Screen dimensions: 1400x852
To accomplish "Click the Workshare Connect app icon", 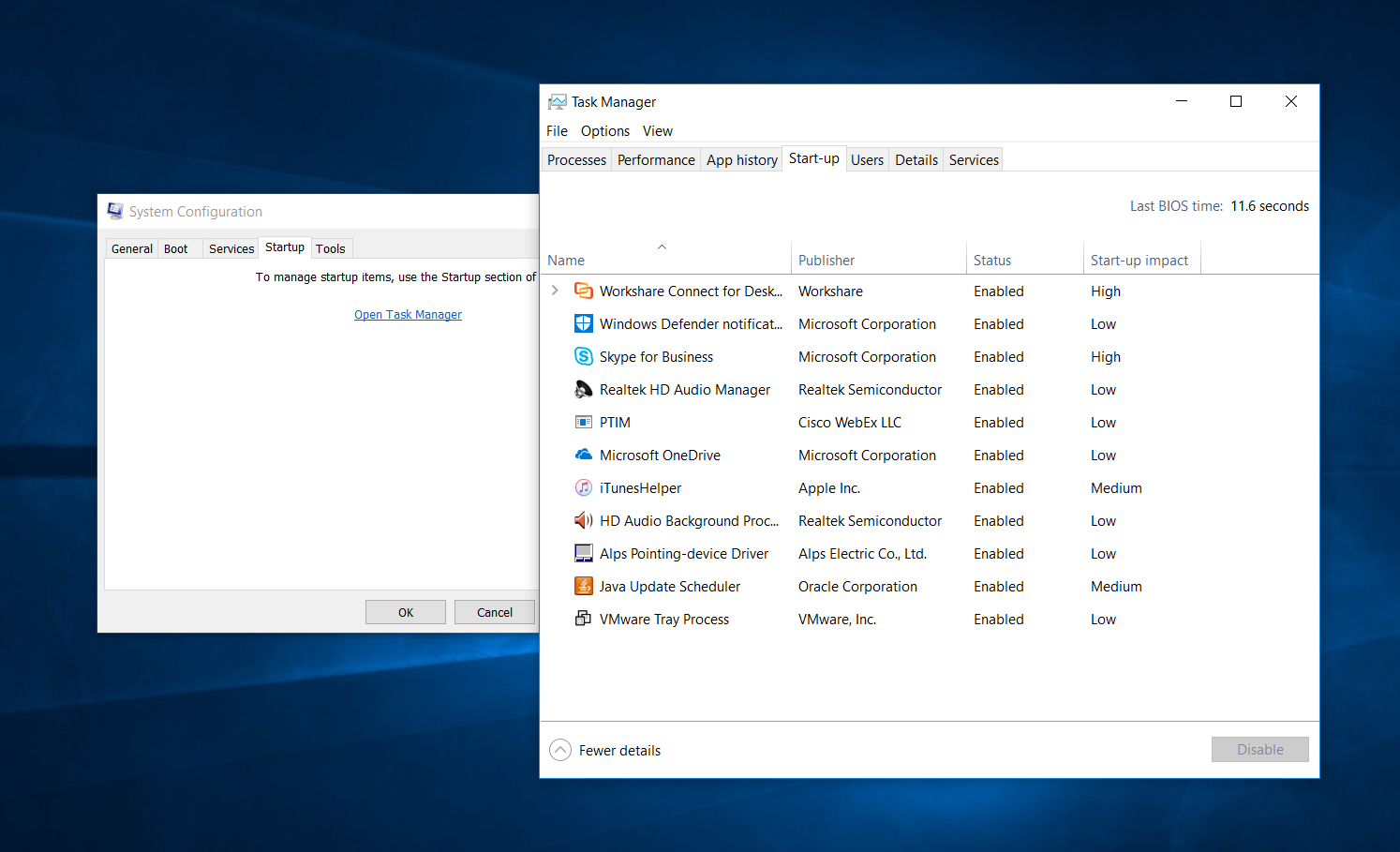I will pyautogui.click(x=583, y=291).
